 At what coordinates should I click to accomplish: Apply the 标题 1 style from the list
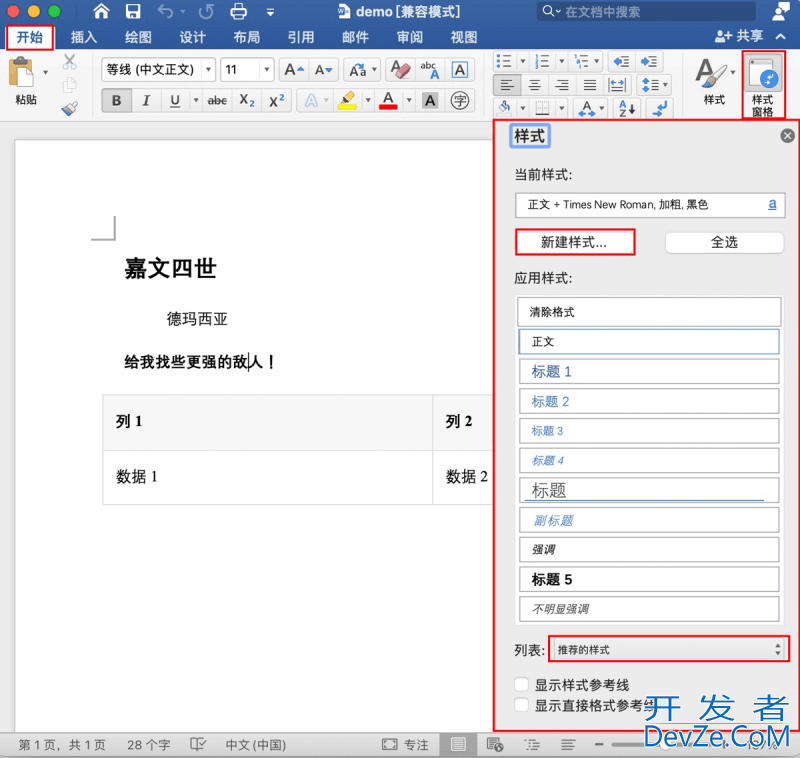point(648,371)
